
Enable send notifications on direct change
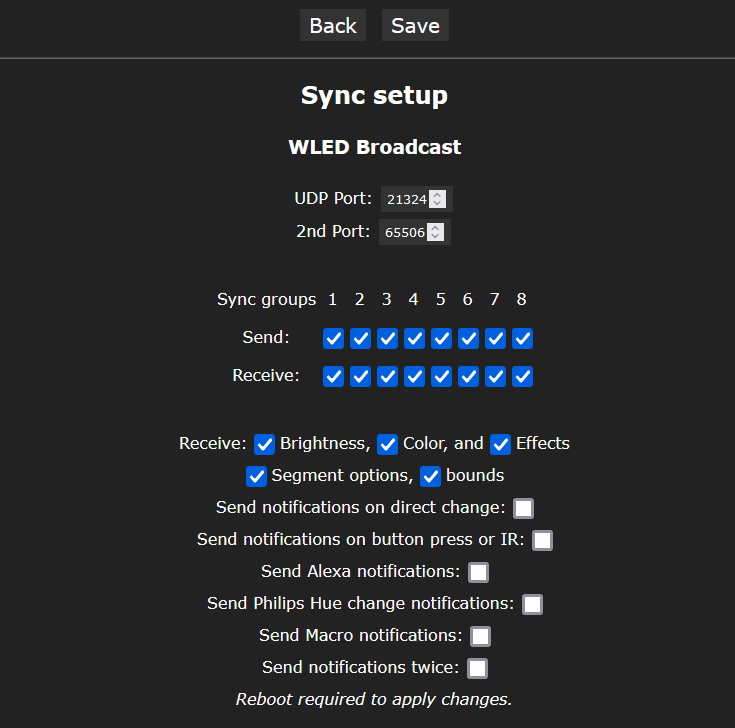(523, 508)
